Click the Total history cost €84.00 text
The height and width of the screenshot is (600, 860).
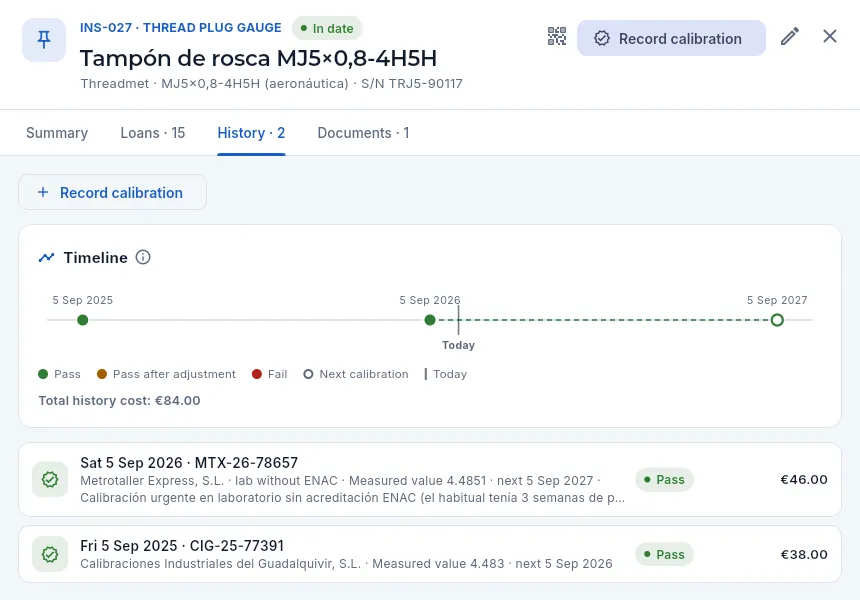[x=119, y=400]
